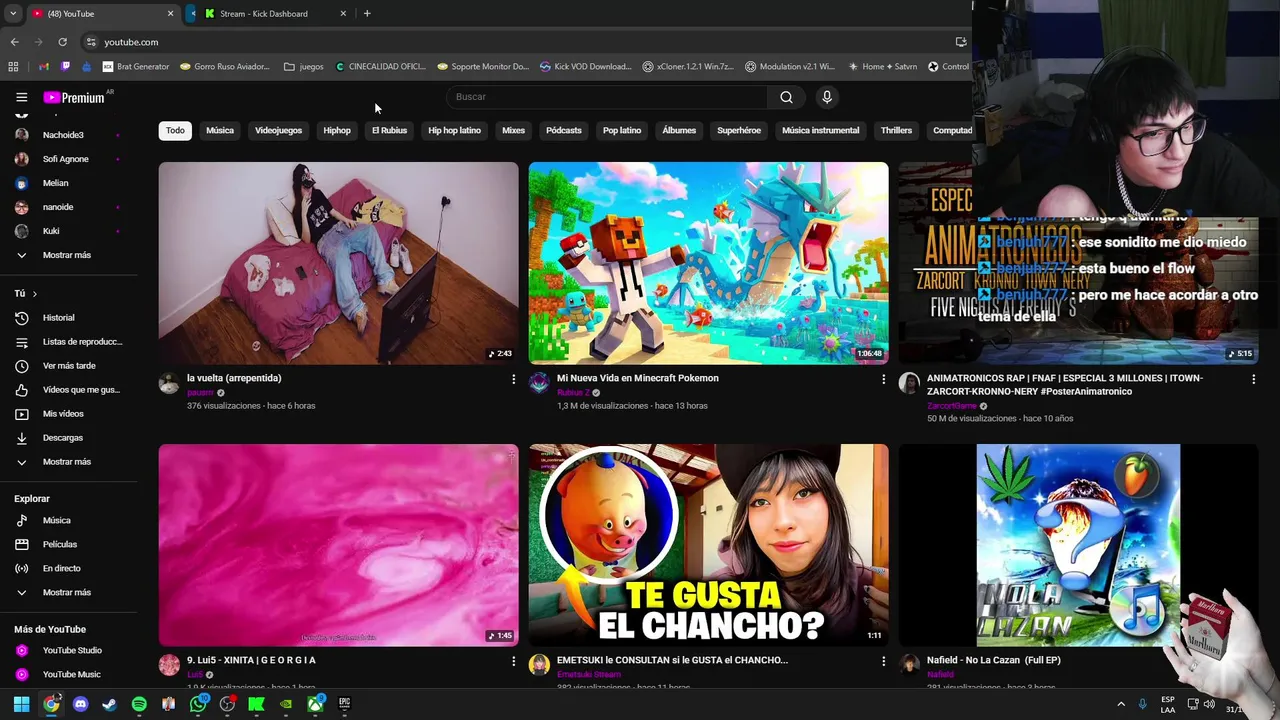Open options for Mi Nueva Vida en Minecraft
Screen dimensions: 1280x720
(x=883, y=379)
